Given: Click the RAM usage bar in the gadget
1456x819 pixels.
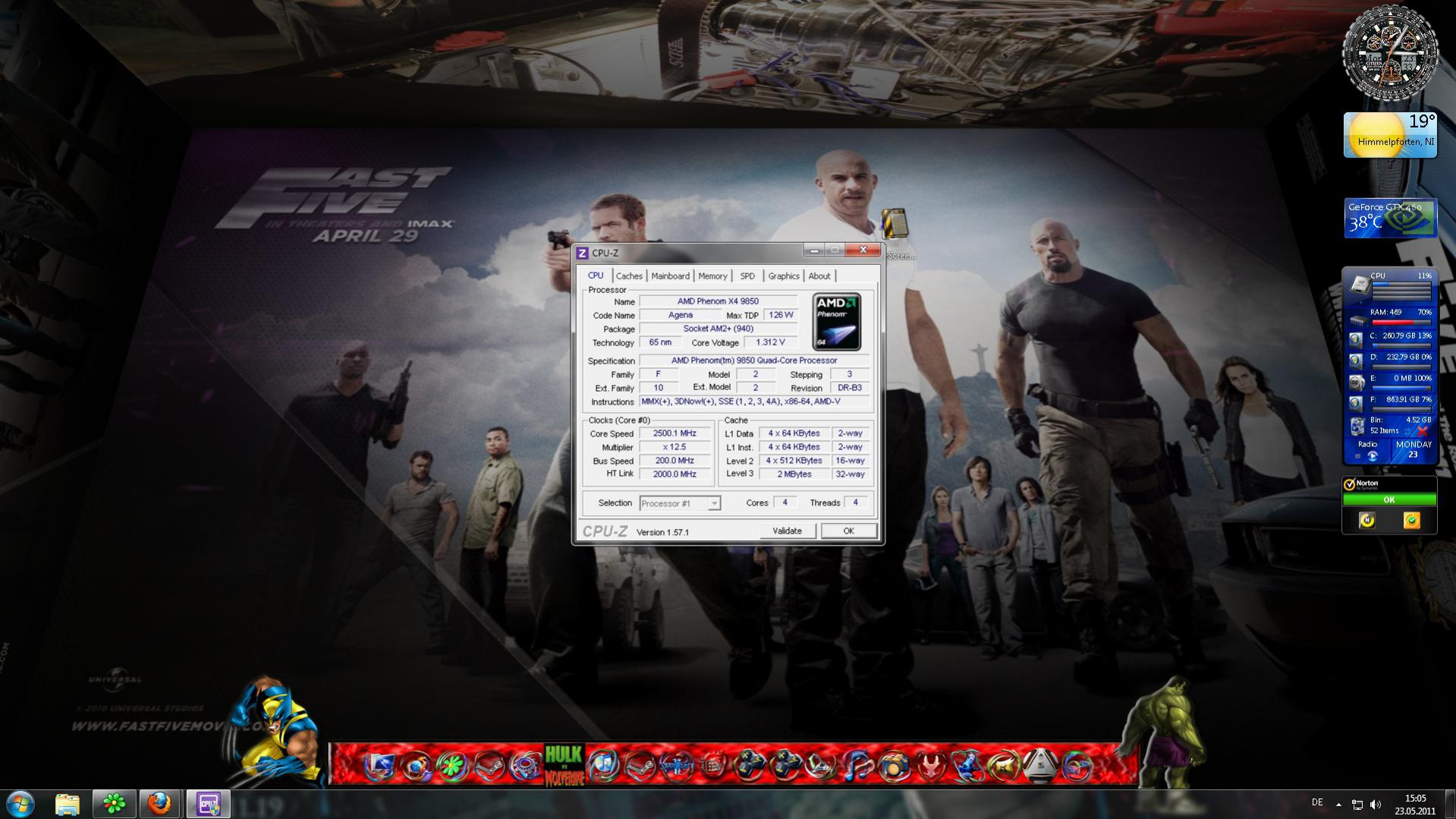Looking at the screenshot, I should coord(1401,323).
